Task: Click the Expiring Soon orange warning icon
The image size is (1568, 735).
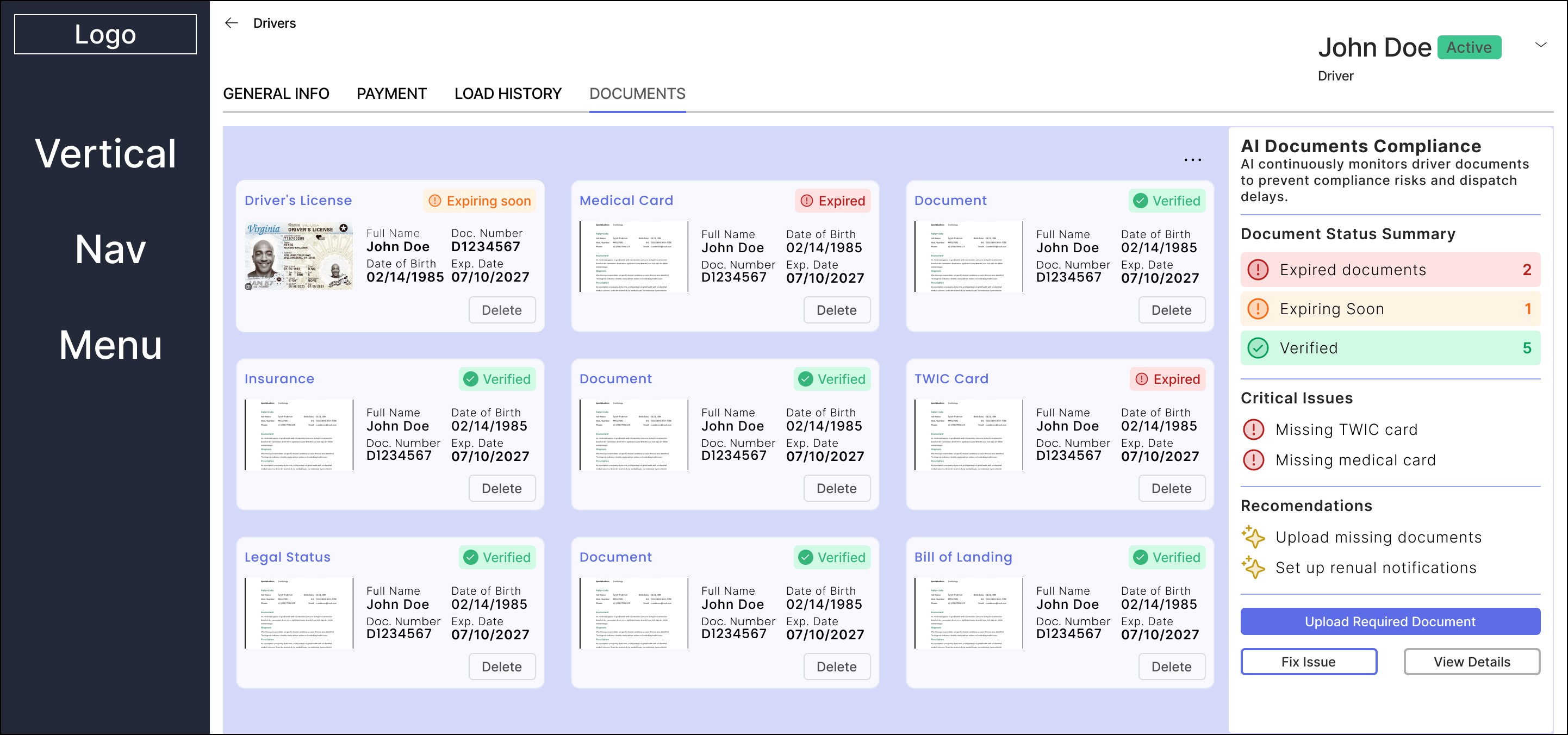Action: tap(1258, 309)
